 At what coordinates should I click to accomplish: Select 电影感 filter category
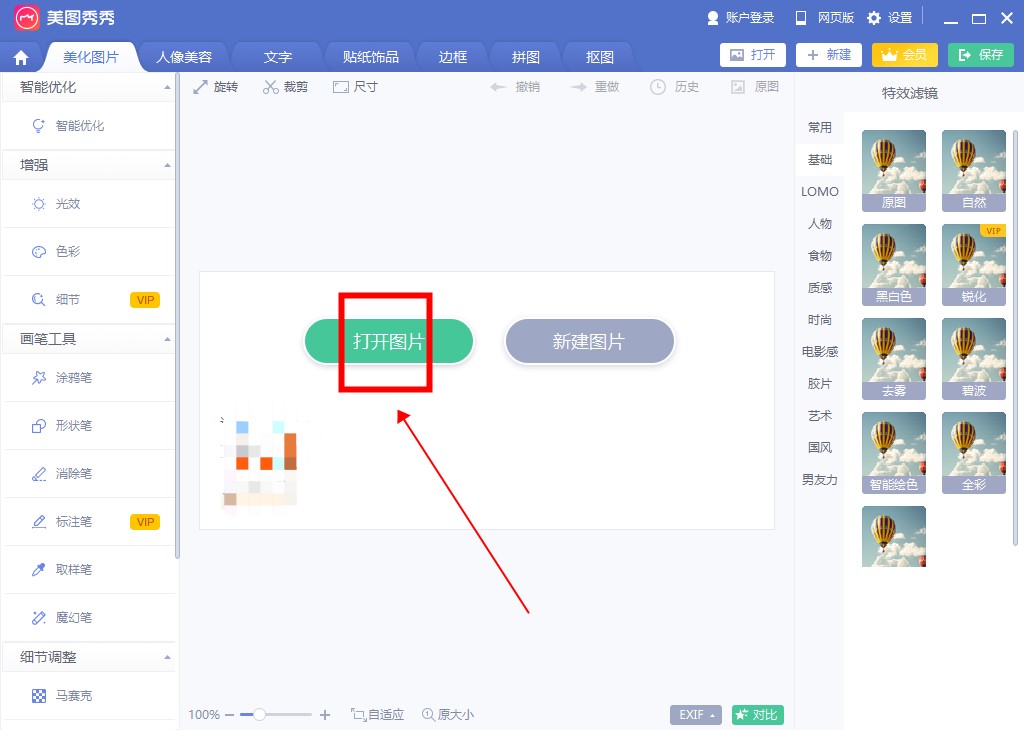pos(820,351)
